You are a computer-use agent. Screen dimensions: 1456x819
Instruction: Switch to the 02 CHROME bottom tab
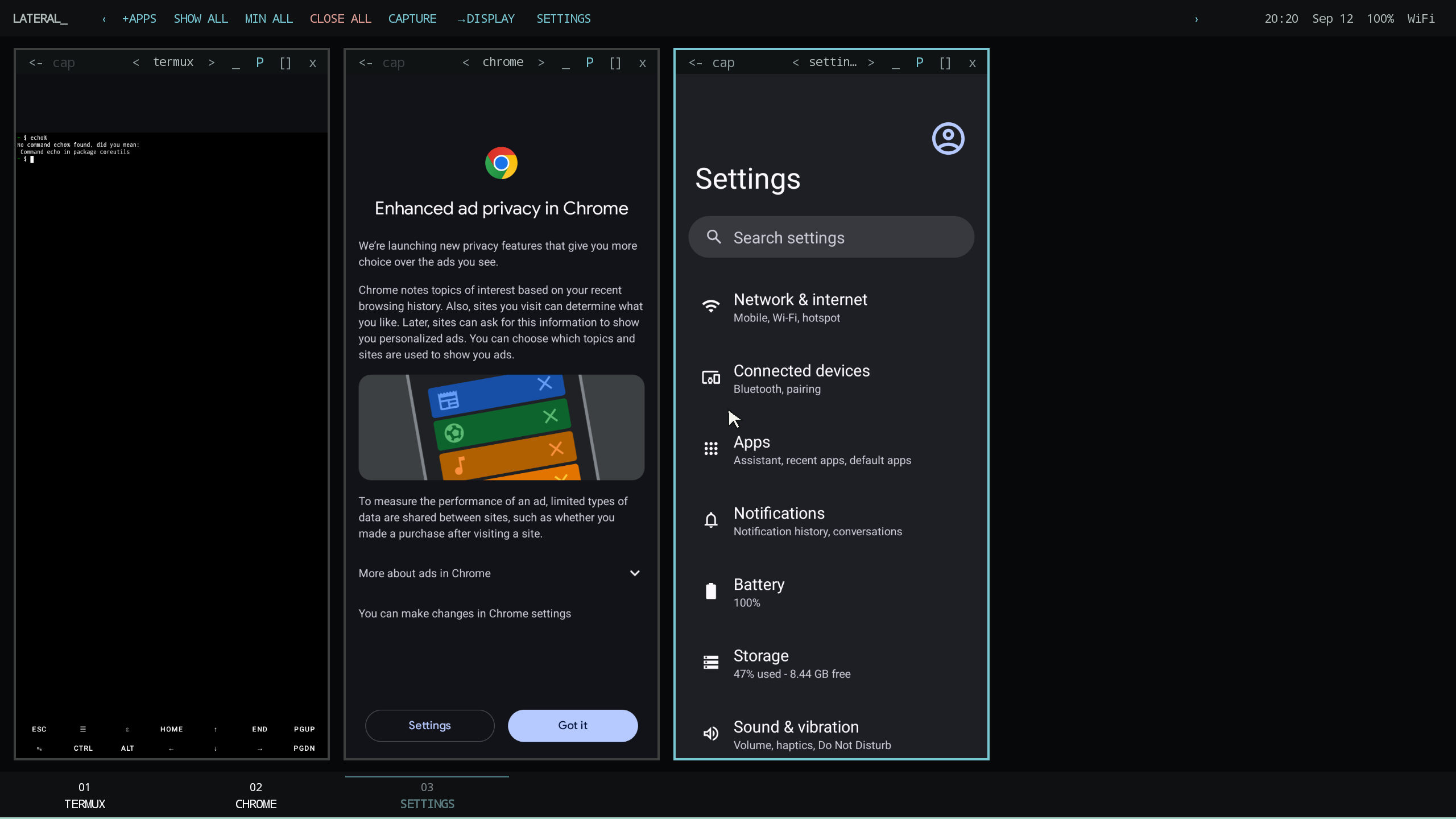[256, 796]
